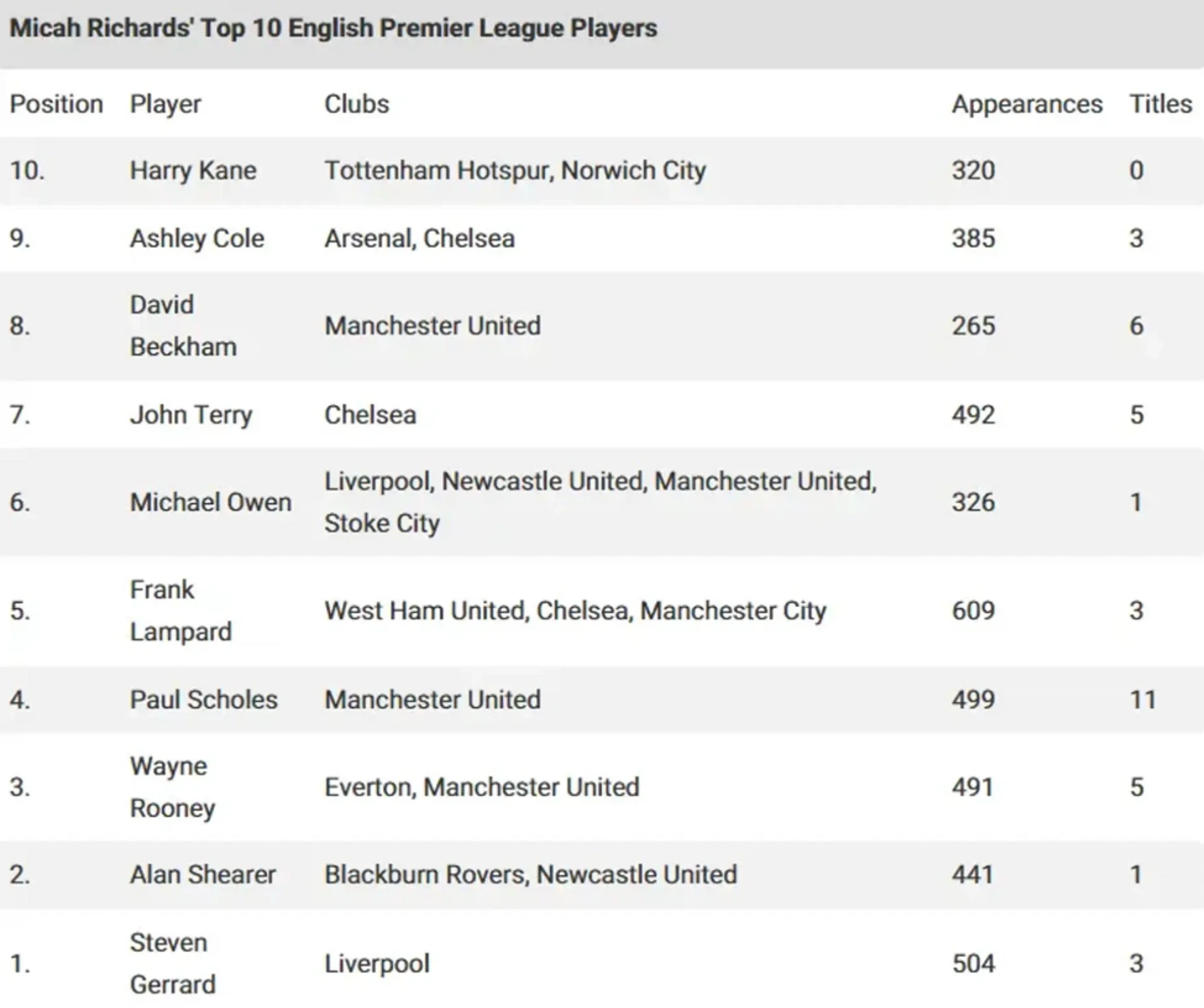Click Paul Scholes' 11 titles value
The image size is (1204, 1008).
pos(1142,699)
